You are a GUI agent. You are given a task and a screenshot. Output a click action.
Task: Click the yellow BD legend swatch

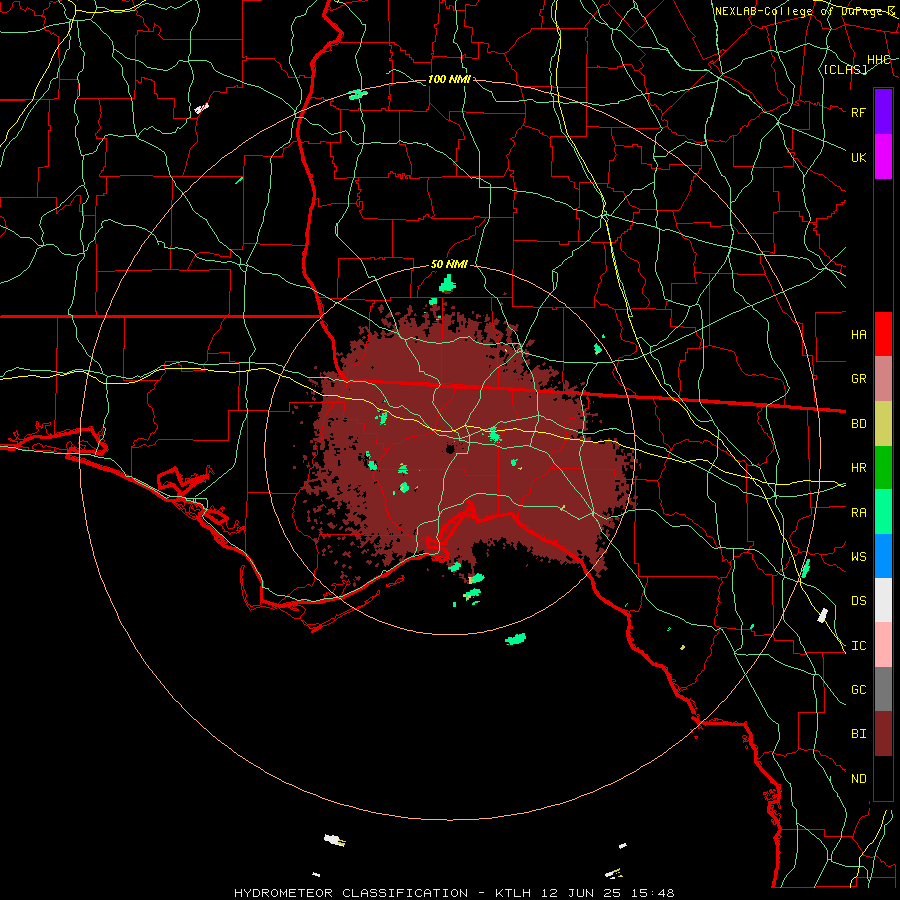[x=883, y=424]
